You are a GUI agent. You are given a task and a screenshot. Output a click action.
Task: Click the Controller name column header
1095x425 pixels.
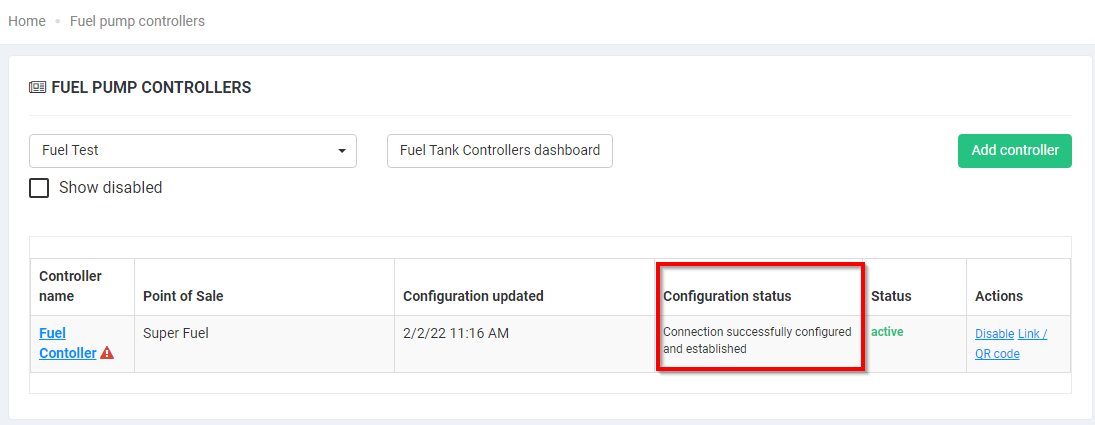click(70, 286)
